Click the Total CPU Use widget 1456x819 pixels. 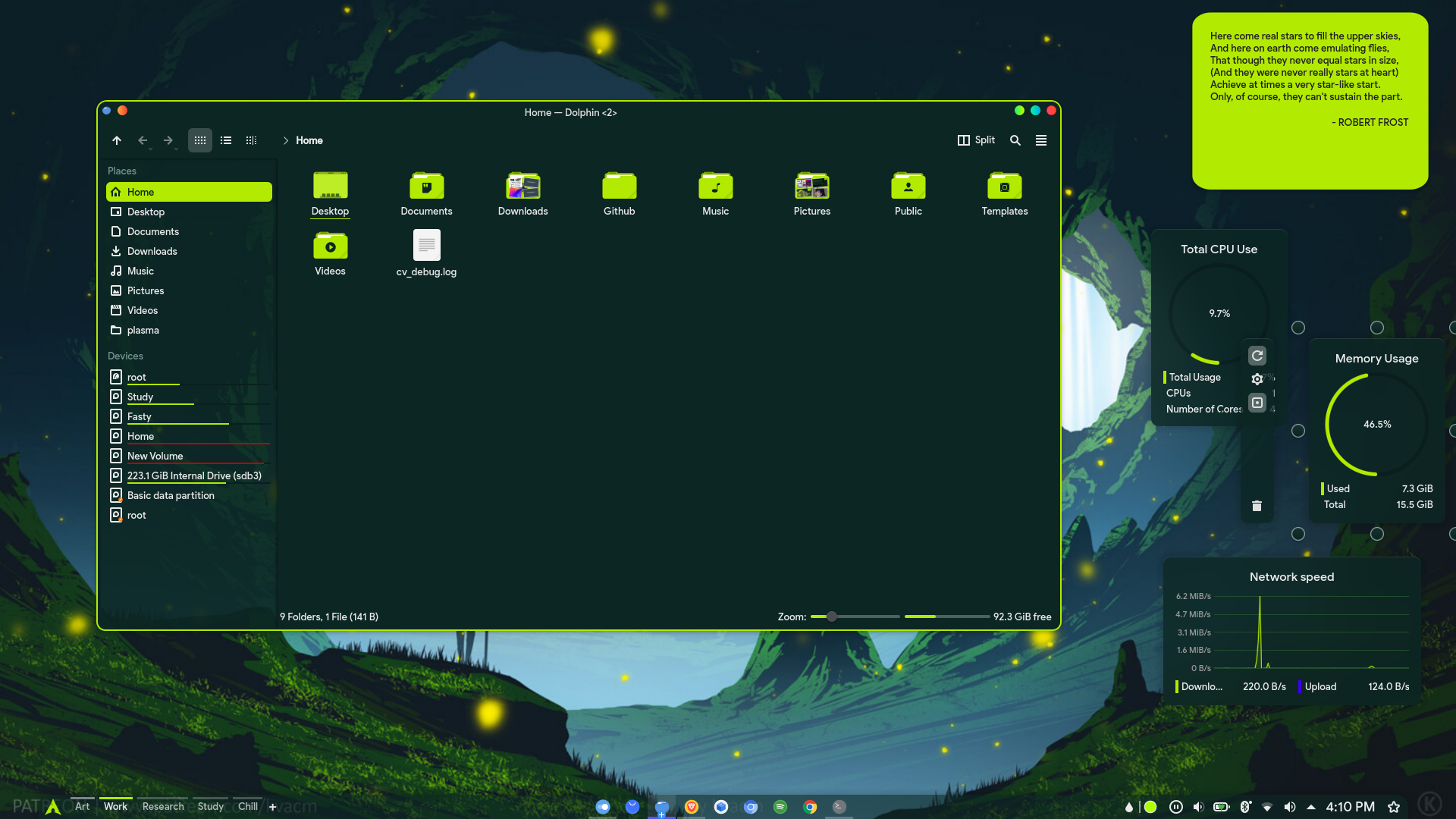coord(1219,328)
